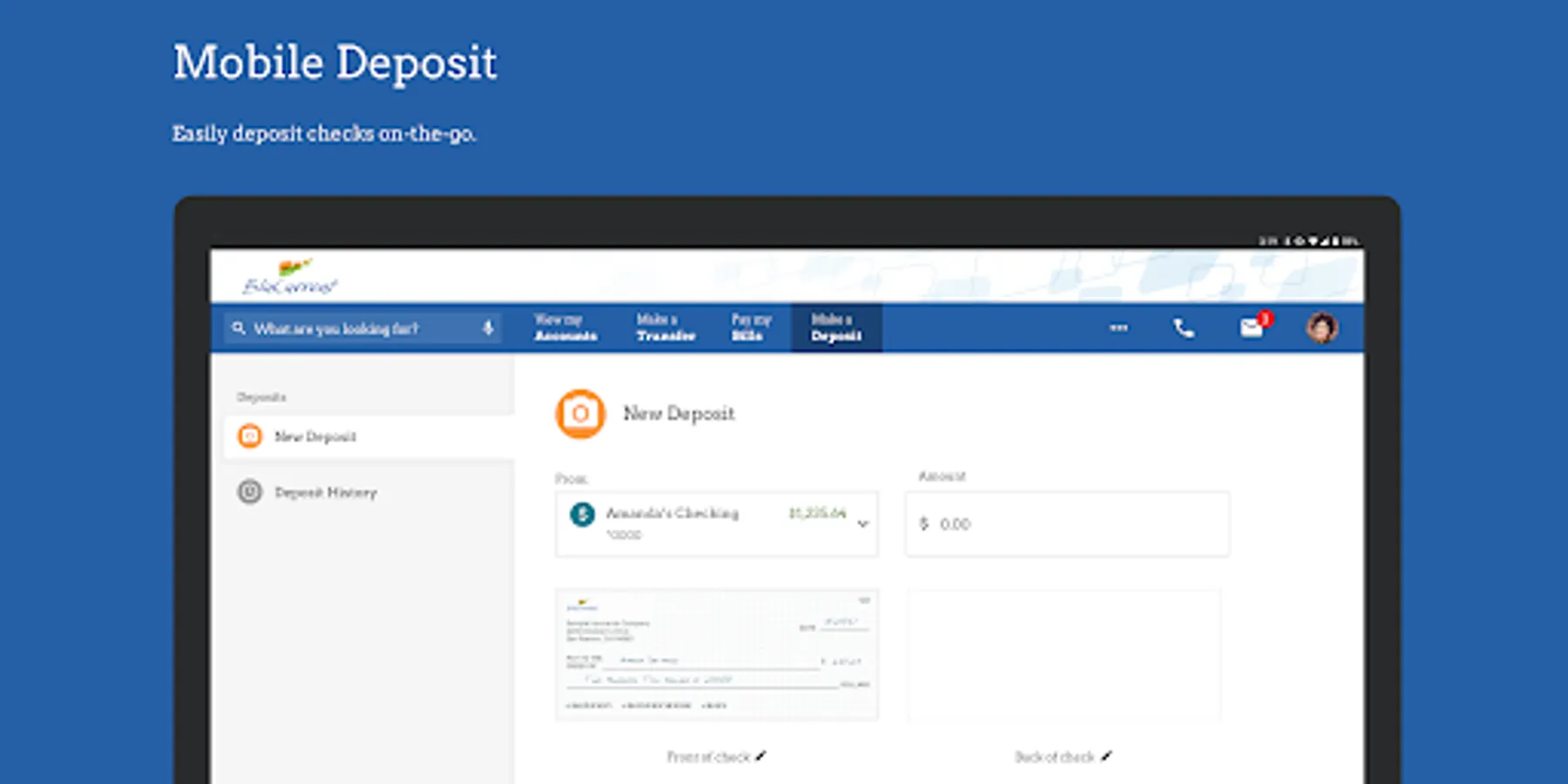Click the pencil icon next to Back of check
Viewport: 1568px width, 784px height.
(1106, 756)
